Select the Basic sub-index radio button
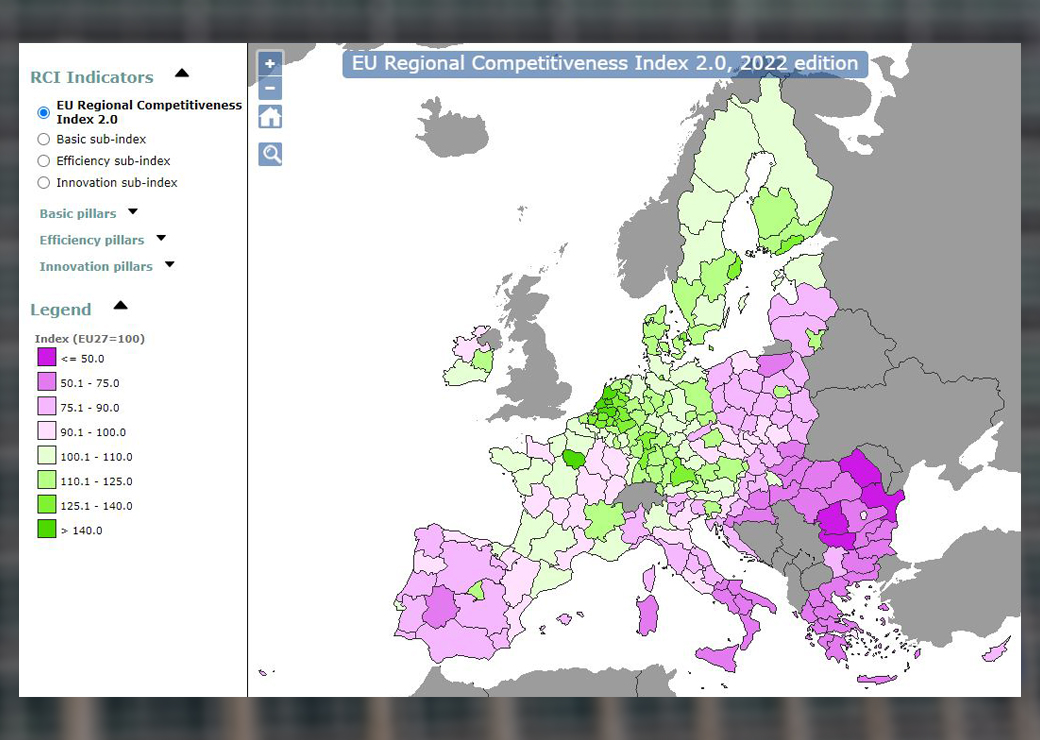The width and height of the screenshot is (1040, 740). click(x=44, y=139)
